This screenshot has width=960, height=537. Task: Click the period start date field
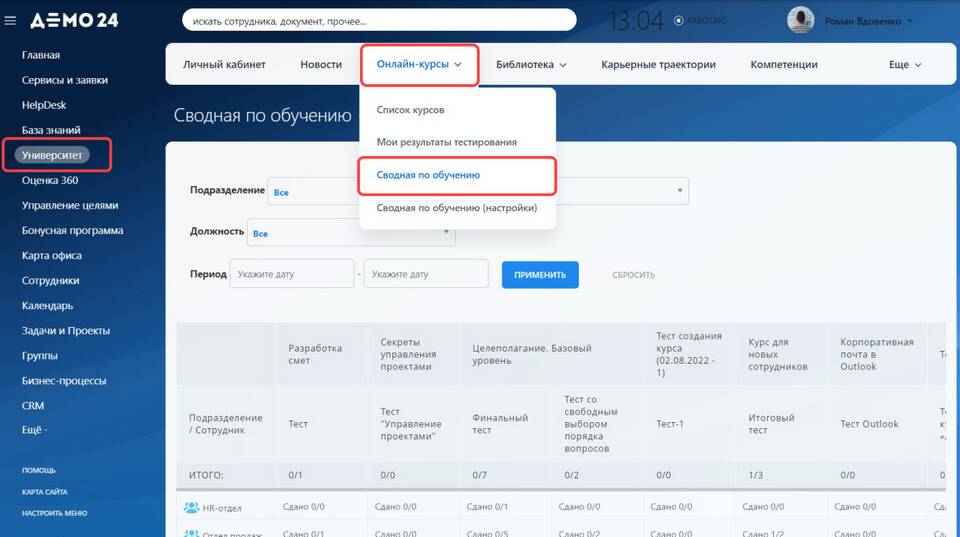(291, 275)
